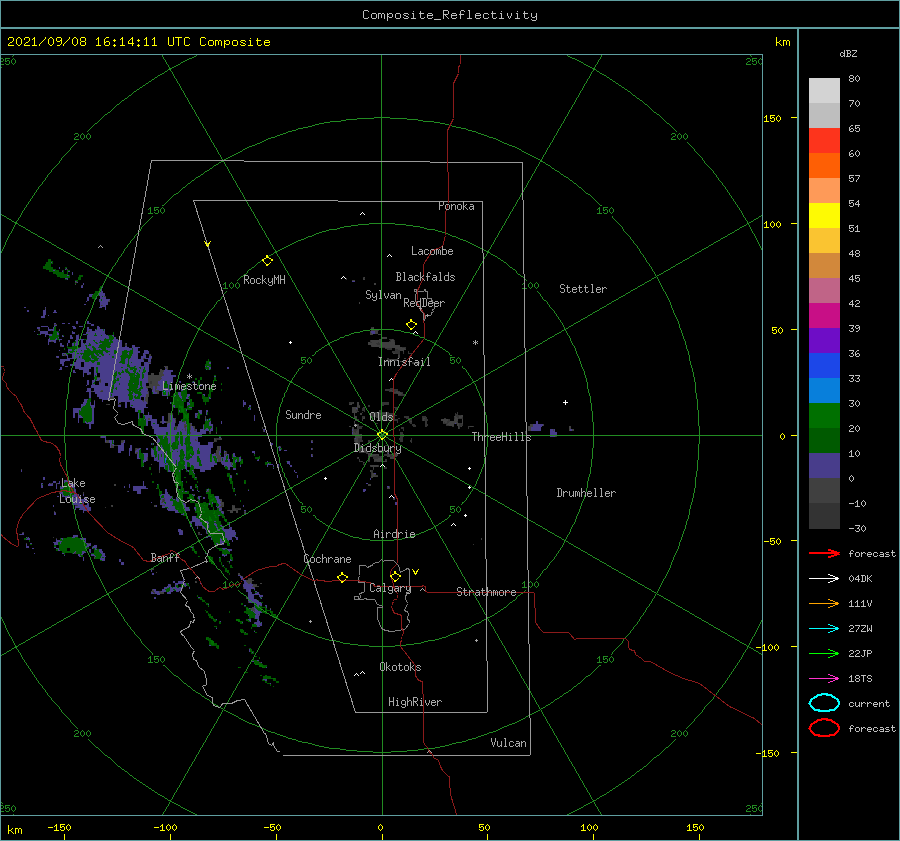This screenshot has height=841, width=900.
Task: Click the Drumheller label
Action: click(586, 493)
